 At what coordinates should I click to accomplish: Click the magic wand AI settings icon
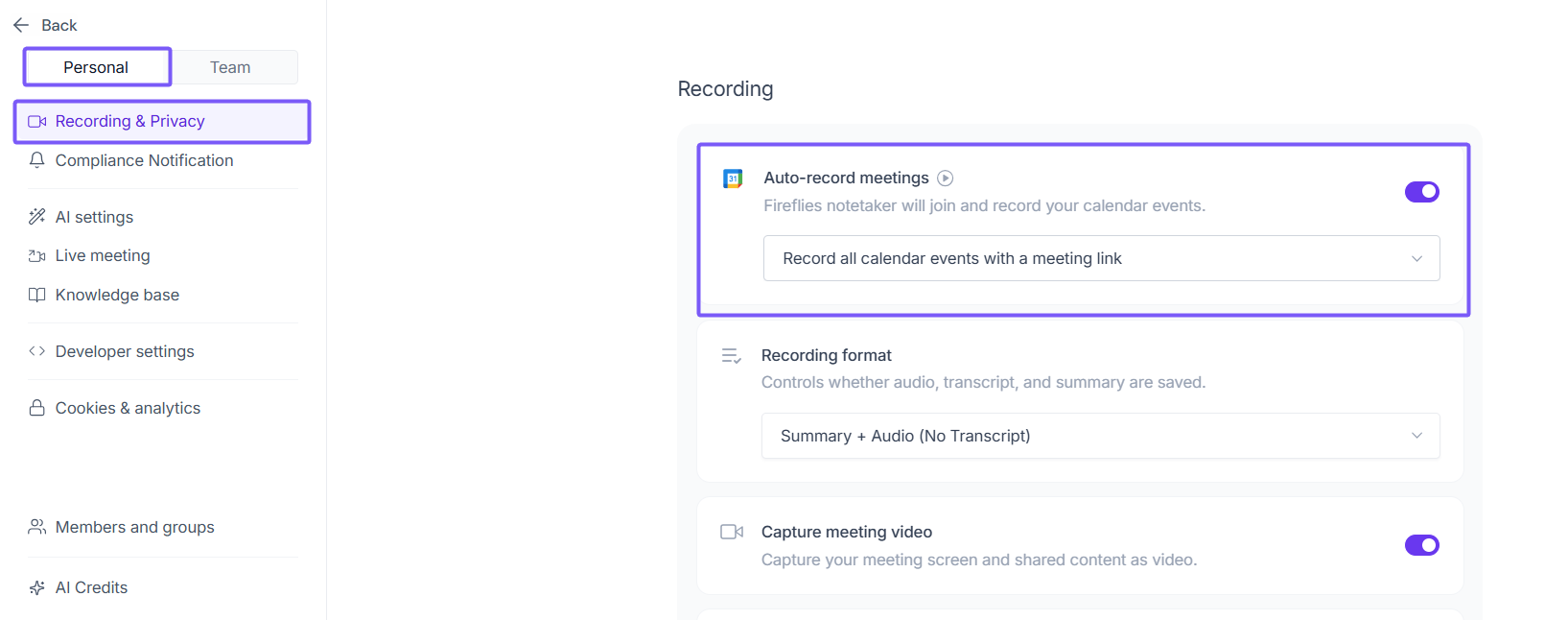coord(37,217)
